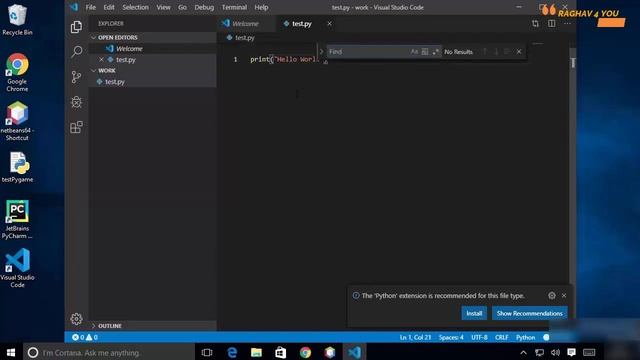Click CRLF line ending in status bar
Image resolution: width=640 pixels, height=360 pixels.
(502, 338)
